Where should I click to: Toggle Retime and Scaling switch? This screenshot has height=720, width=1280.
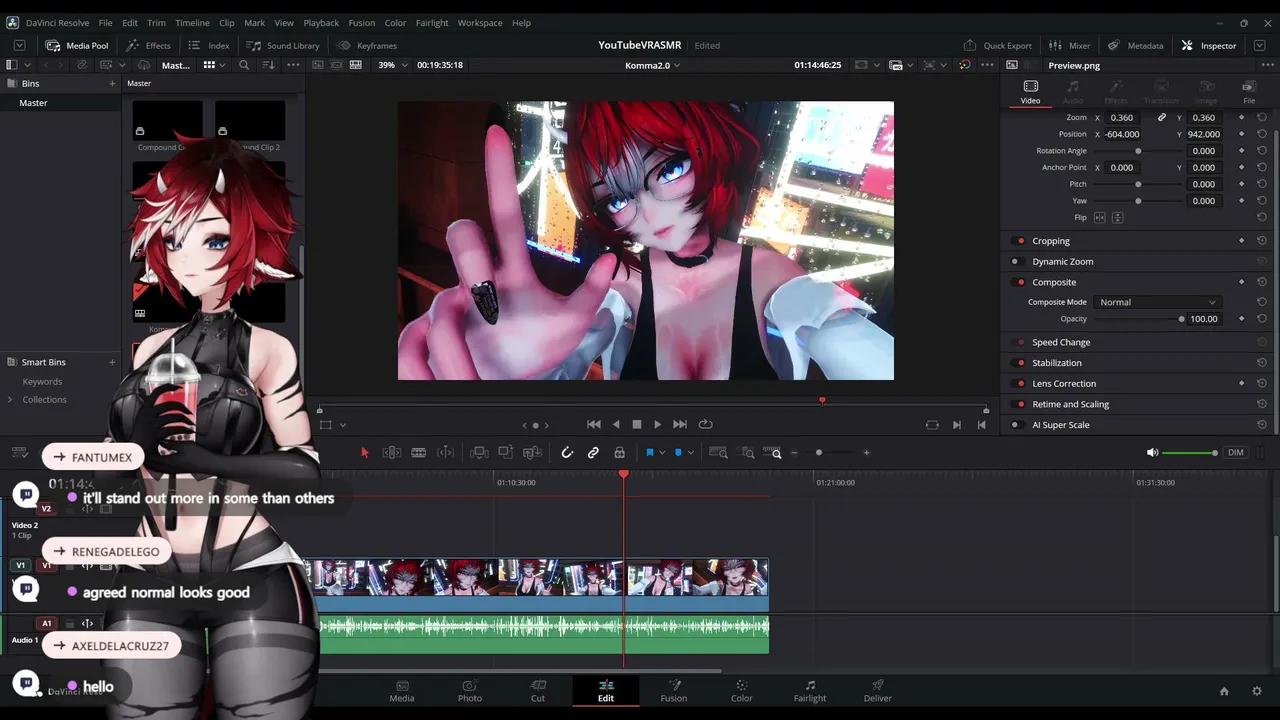[x=1019, y=404]
